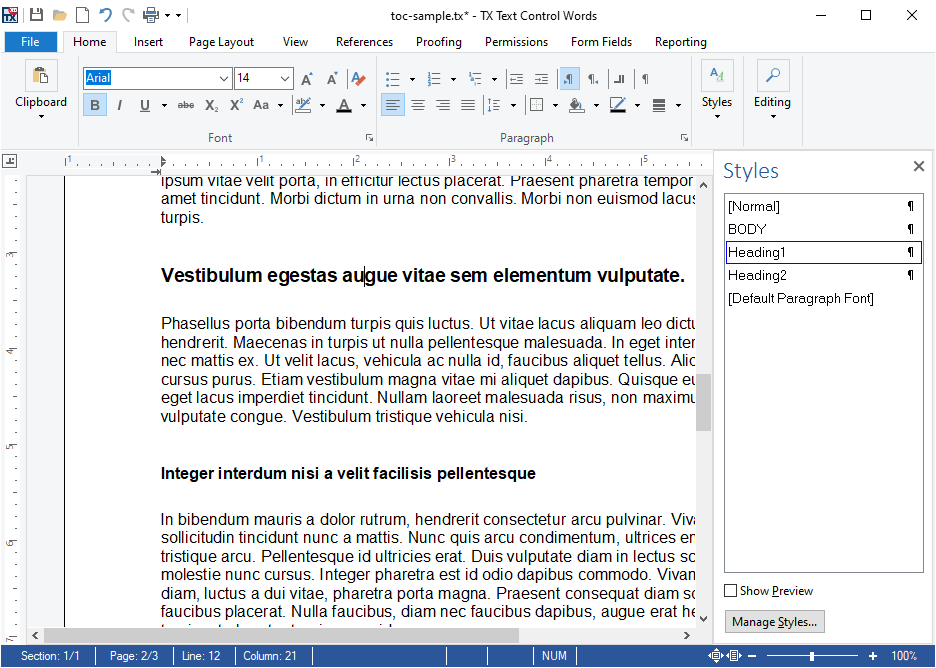Click the Strikethrough formatting icon
Viewport: 936px width, 668px height.
pyautogui.click(x=186, y=106)
